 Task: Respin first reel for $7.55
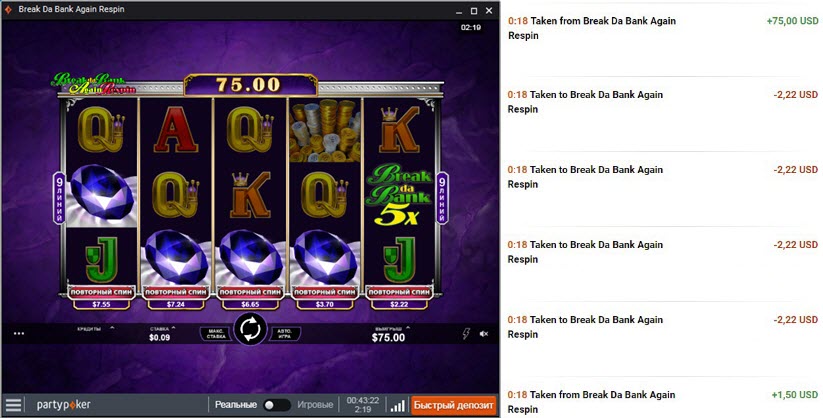(101, 297)
